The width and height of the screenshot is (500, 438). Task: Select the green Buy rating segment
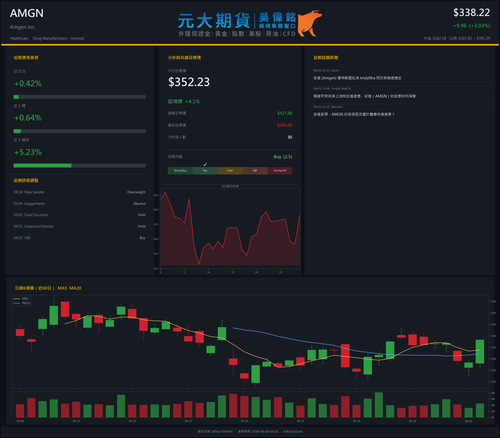coord(205,171)
